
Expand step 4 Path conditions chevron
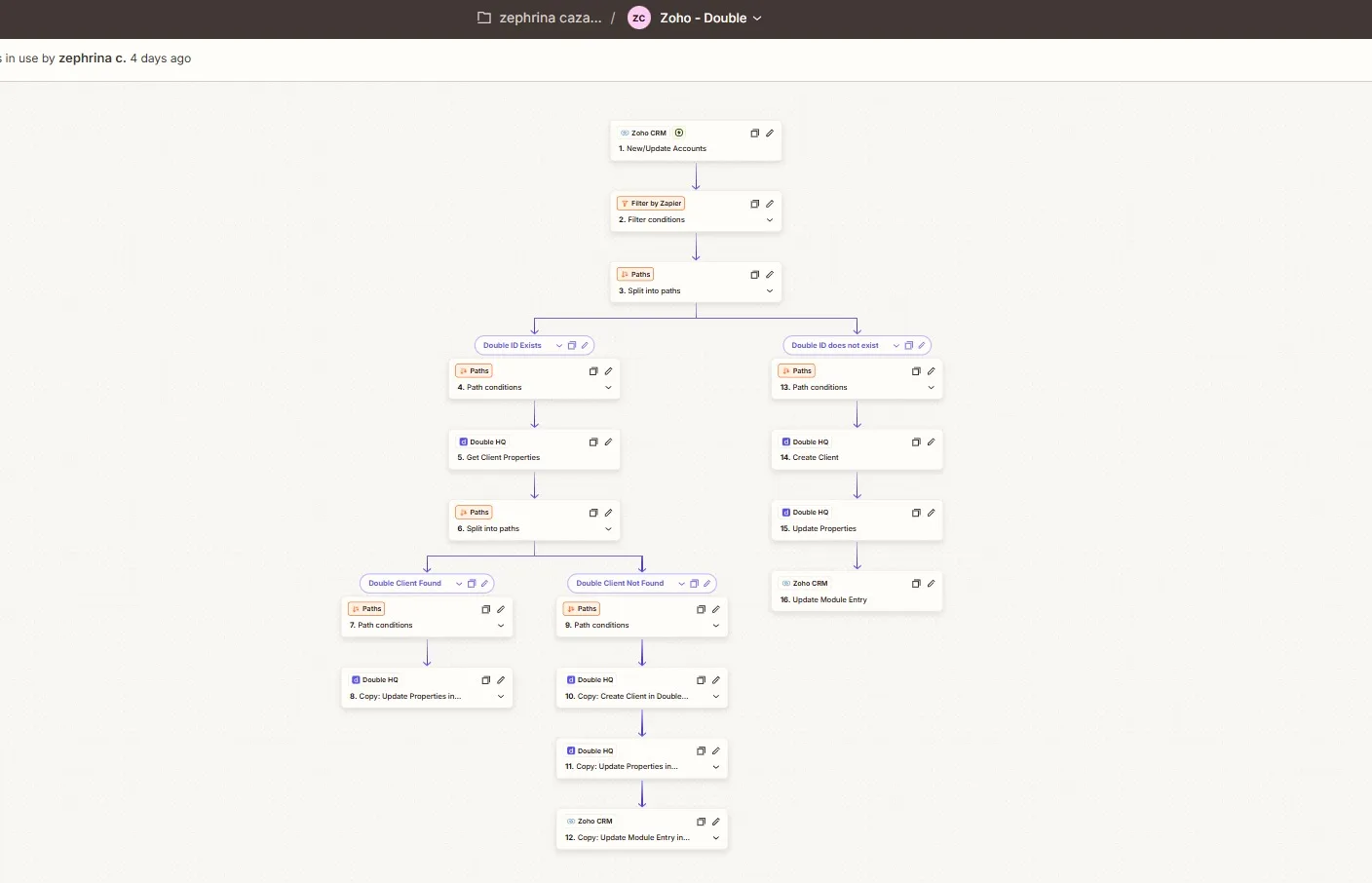[608, 388]
